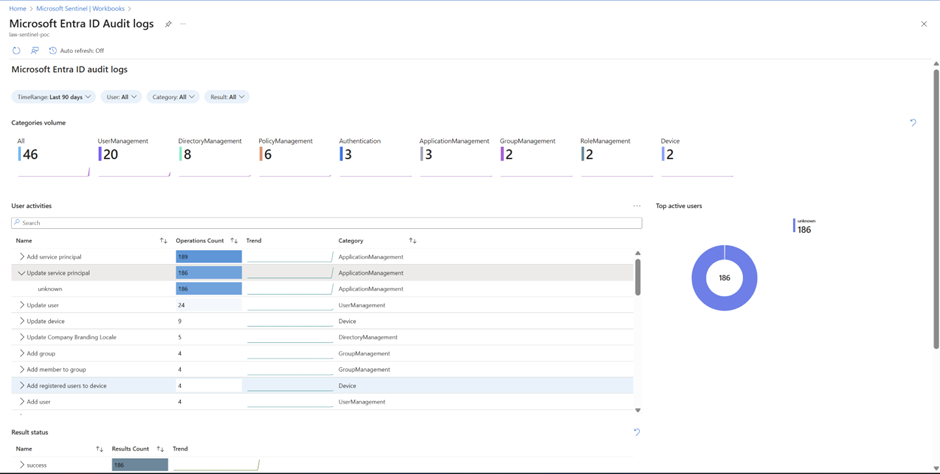Open the Auto refresh: Off setting

(x=77, y=50)
